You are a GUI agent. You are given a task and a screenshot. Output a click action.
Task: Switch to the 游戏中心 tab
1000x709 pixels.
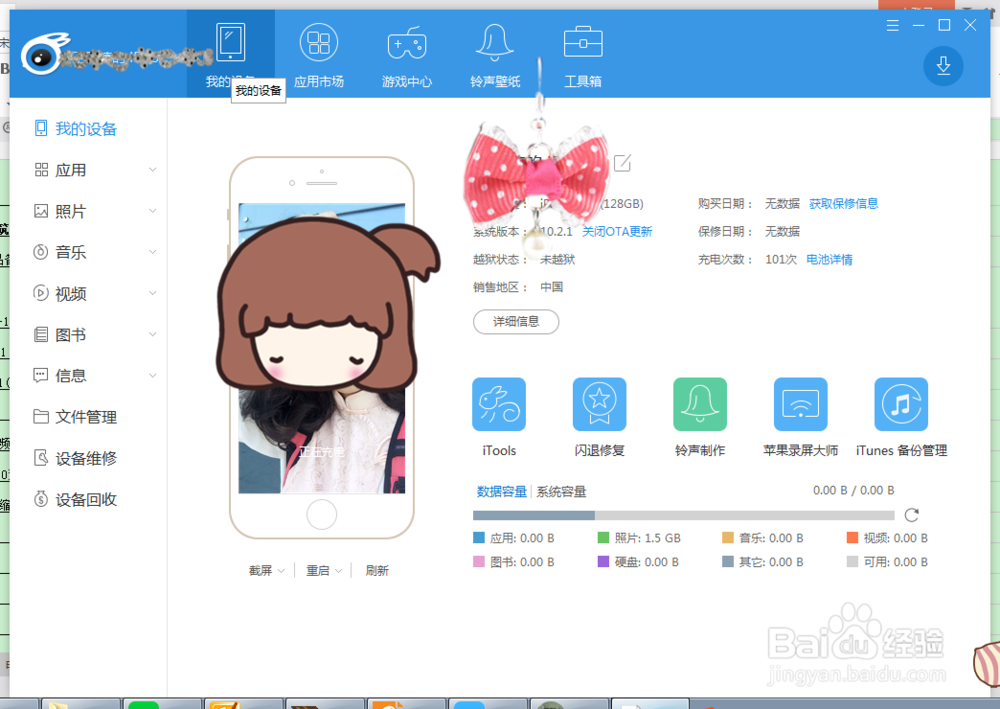point(407,53)
